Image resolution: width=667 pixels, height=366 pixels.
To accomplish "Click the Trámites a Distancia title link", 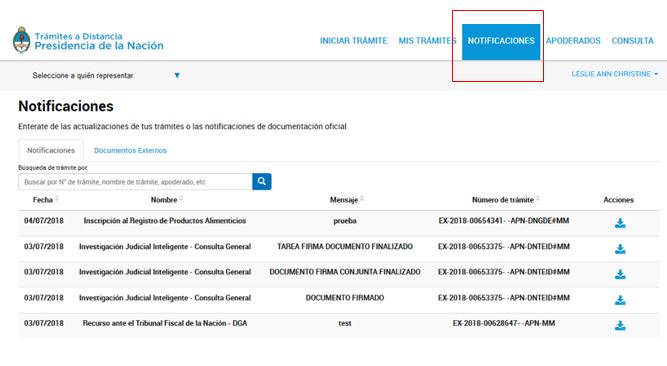I will pyautogui.click(x=78, y=36).
